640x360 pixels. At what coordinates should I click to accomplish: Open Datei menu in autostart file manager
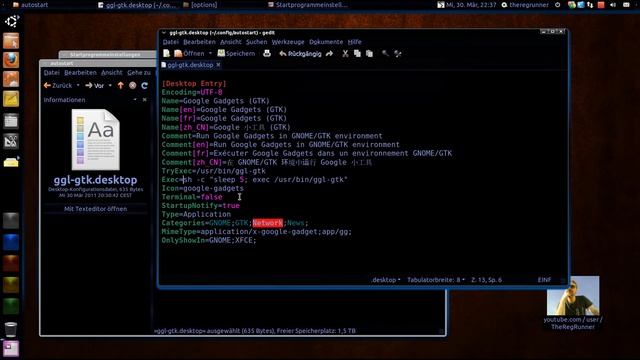[x=51, y=72]
